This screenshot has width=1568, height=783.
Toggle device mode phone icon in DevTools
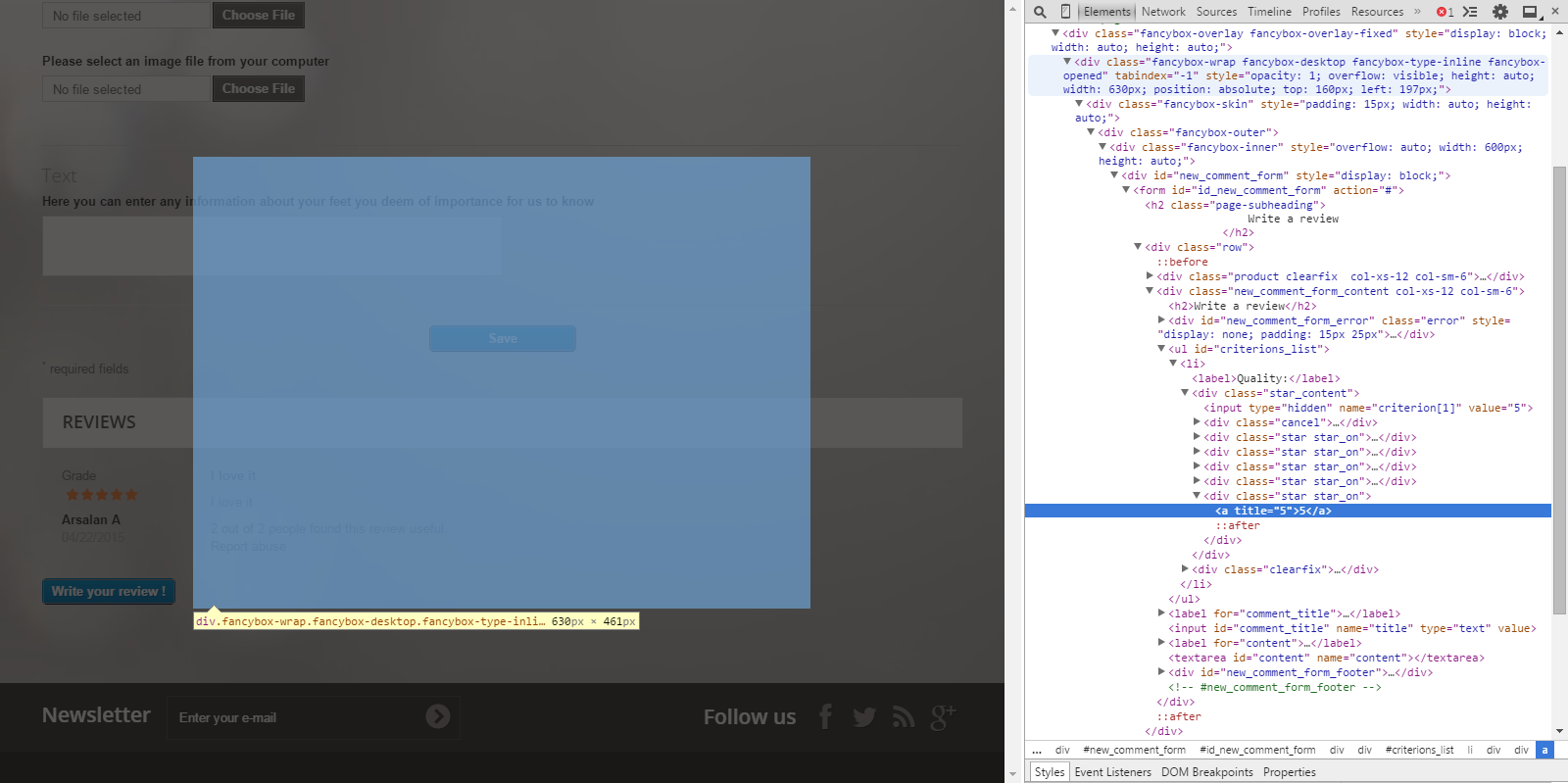click(x=1065, y=12)
